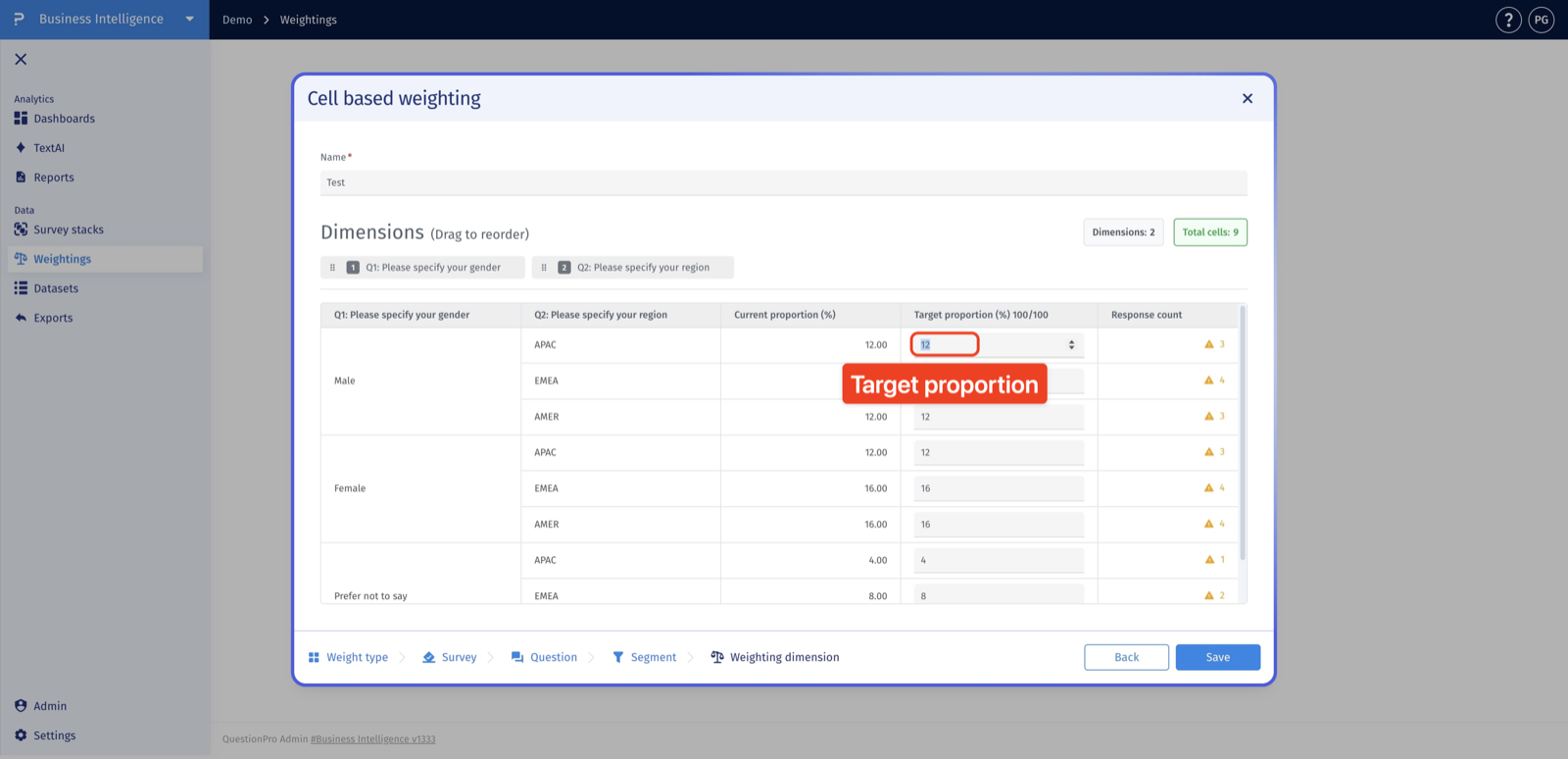Viewport: 1568px width, 759px height.
Task: Go to the Weight type step
Action: (348, 657)
